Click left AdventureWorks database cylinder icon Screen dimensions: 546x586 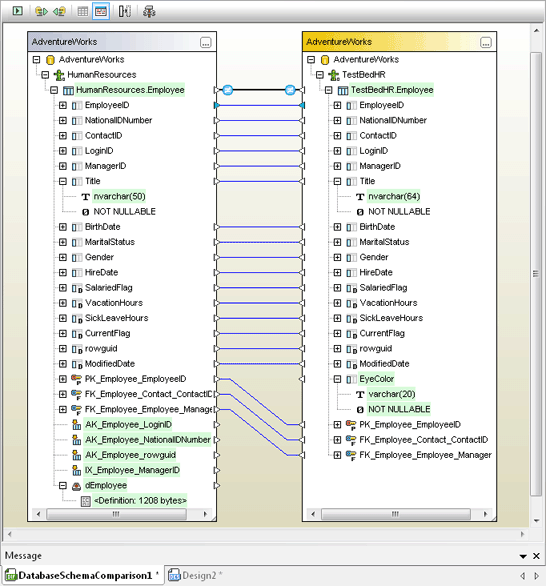(50, 60)
